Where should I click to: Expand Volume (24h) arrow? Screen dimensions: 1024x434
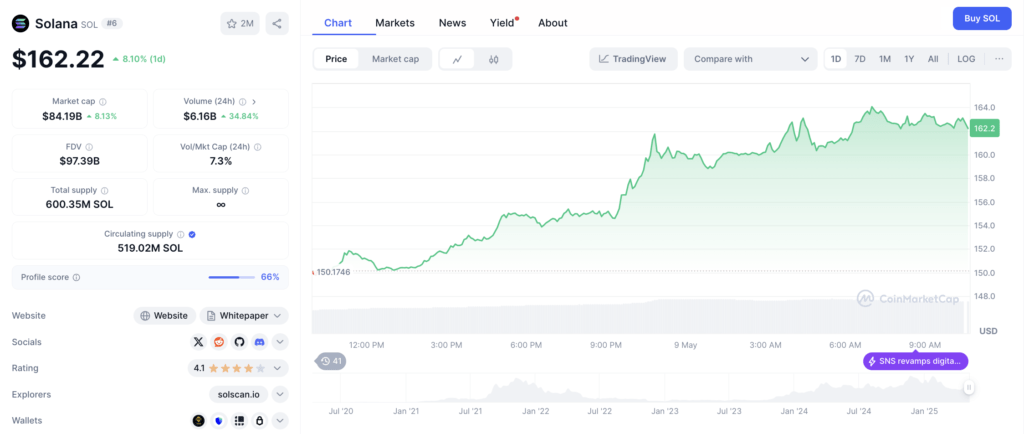pyautogui.click(x=254, y=102)
